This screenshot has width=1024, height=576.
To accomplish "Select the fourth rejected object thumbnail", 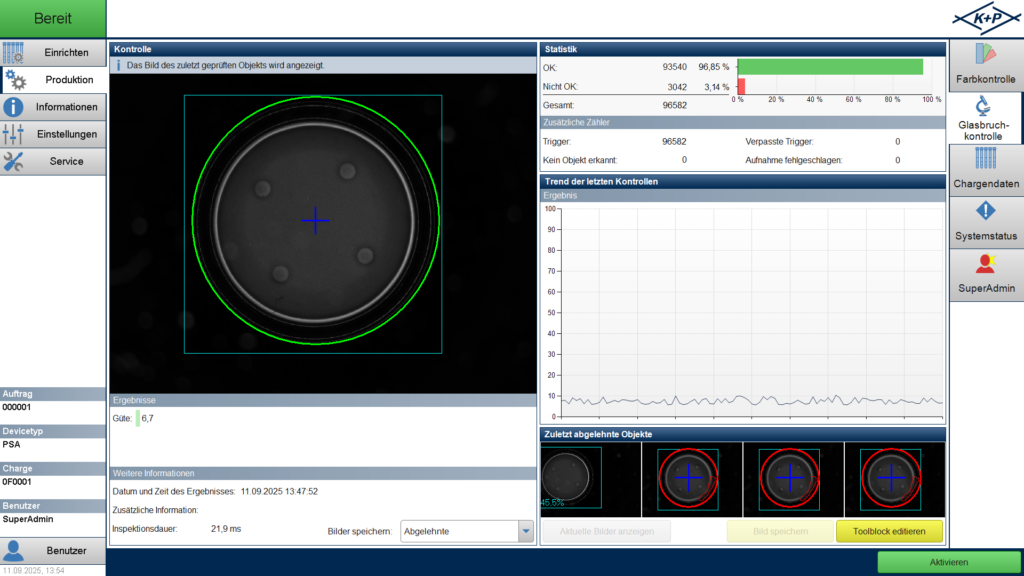I will pyautogui.click(x=894, y=479).
